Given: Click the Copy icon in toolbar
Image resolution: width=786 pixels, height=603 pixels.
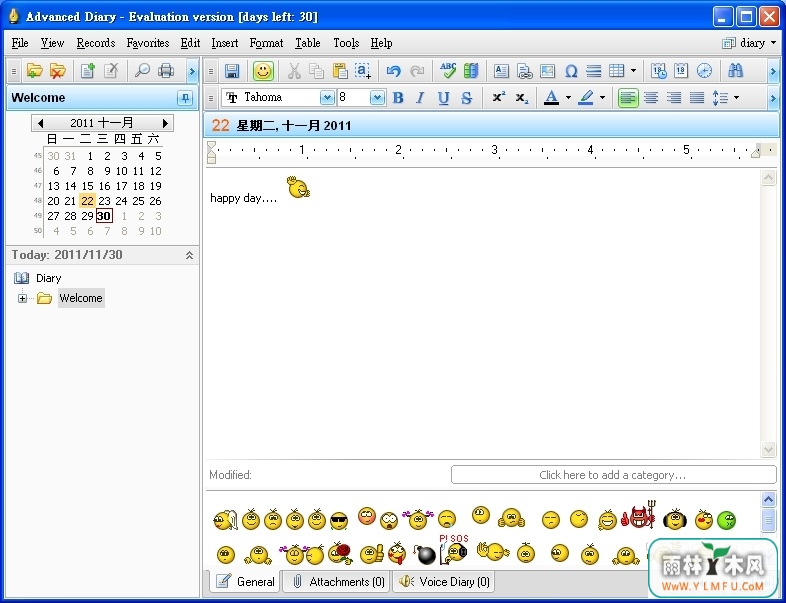Looking at the screenshot, I should click(316, 71).
